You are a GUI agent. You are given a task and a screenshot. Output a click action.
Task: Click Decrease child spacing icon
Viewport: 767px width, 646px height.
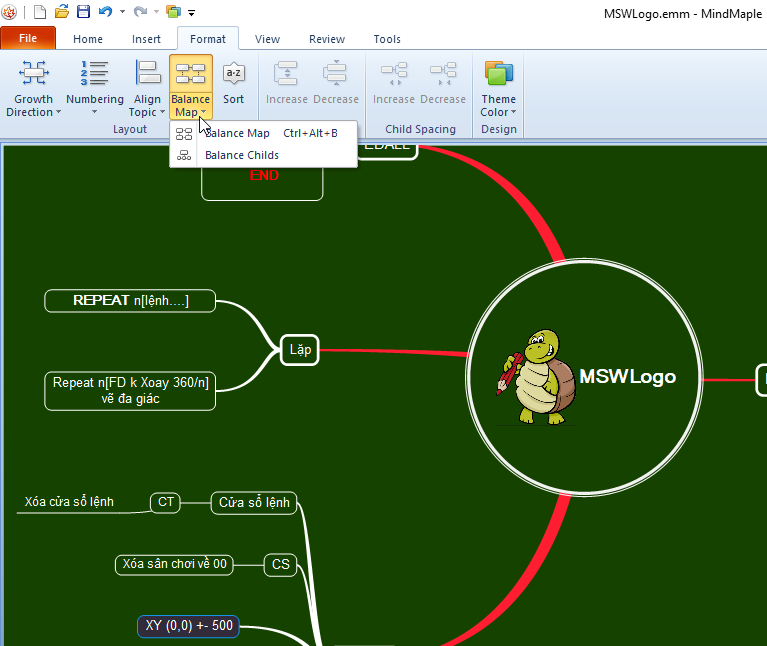coord(443,73)
